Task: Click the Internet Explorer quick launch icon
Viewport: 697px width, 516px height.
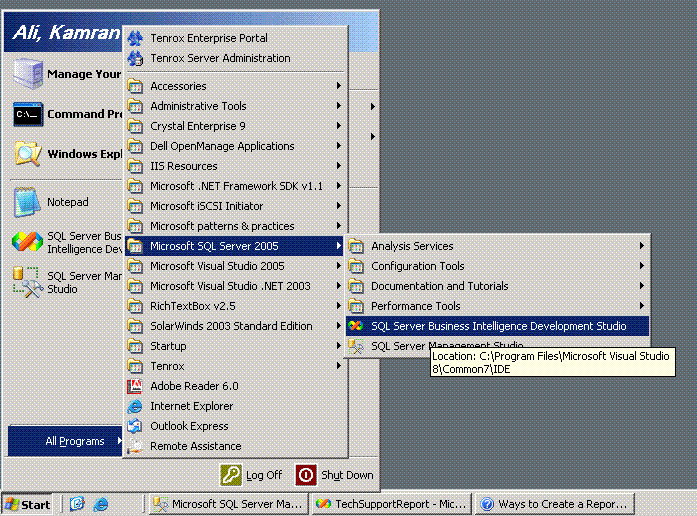Action: click(x=101, y=504)
